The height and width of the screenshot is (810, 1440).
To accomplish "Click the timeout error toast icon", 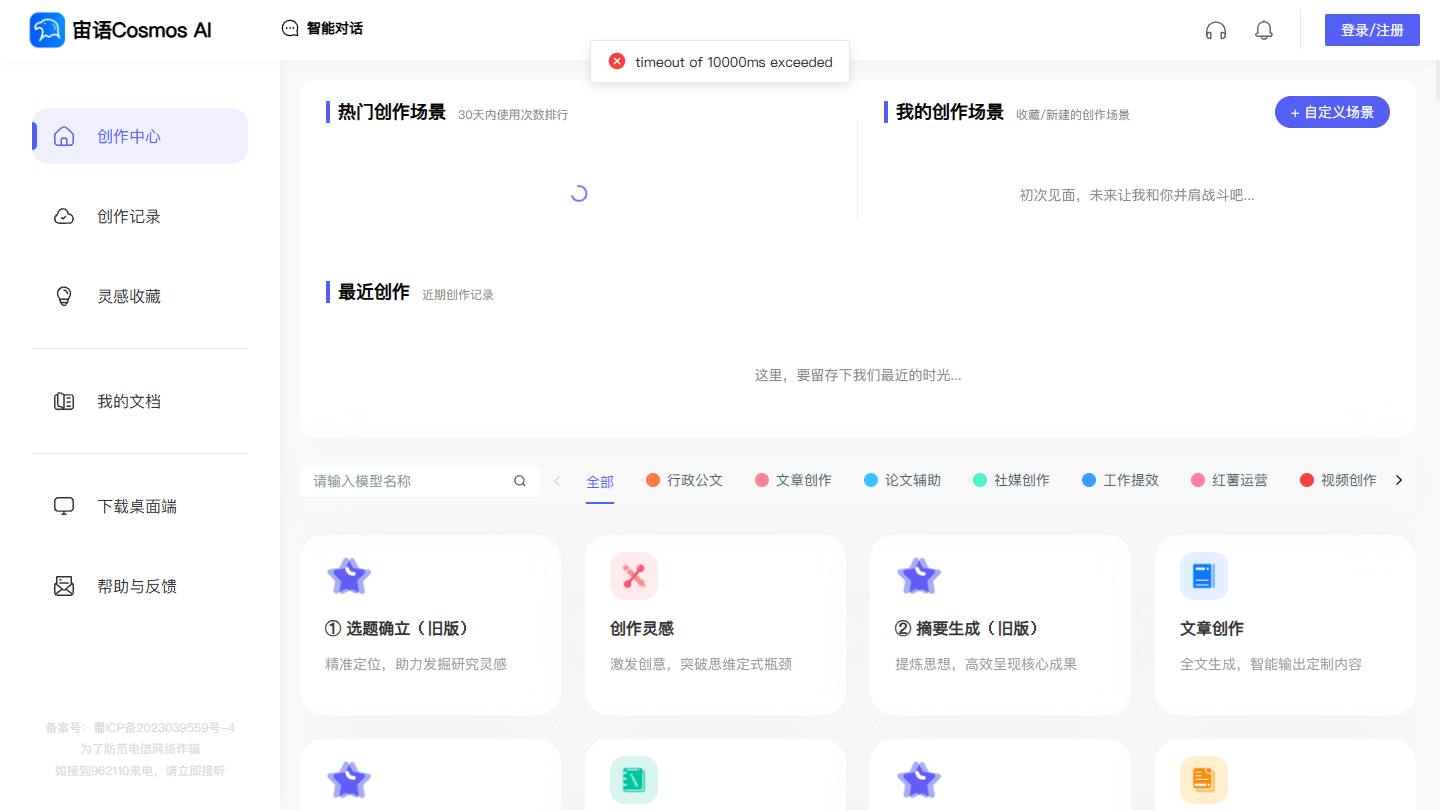I will [x=617, y=62].
